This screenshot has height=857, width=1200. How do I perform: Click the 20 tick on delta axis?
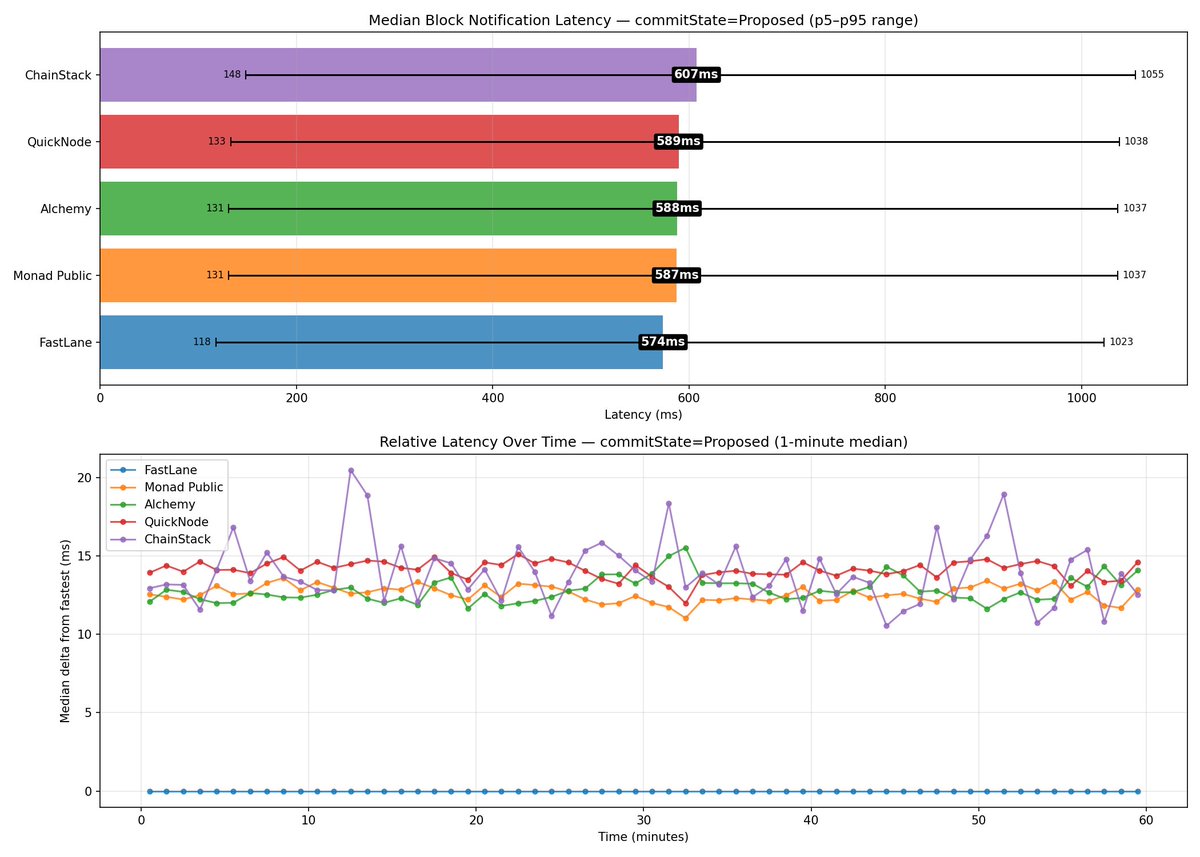pos(84,478)
